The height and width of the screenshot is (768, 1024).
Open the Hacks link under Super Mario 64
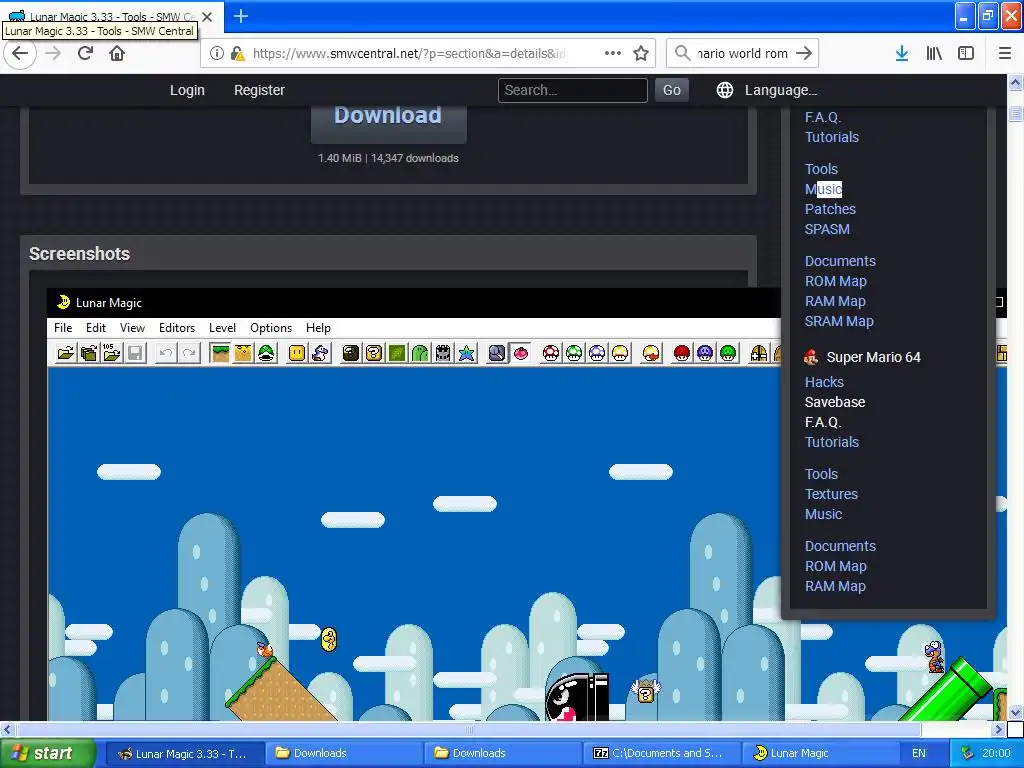[x=824, y=382]
